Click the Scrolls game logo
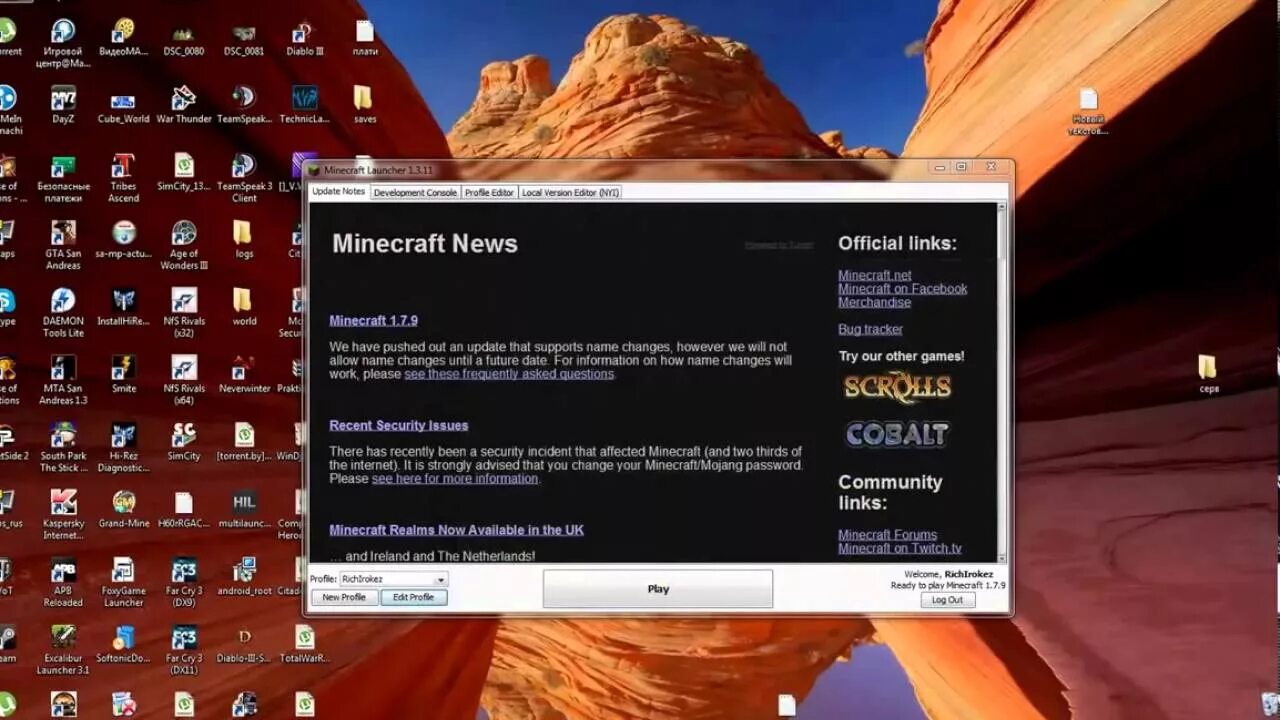The width and height of the screenshot is (1280, 720). [897, 387]
